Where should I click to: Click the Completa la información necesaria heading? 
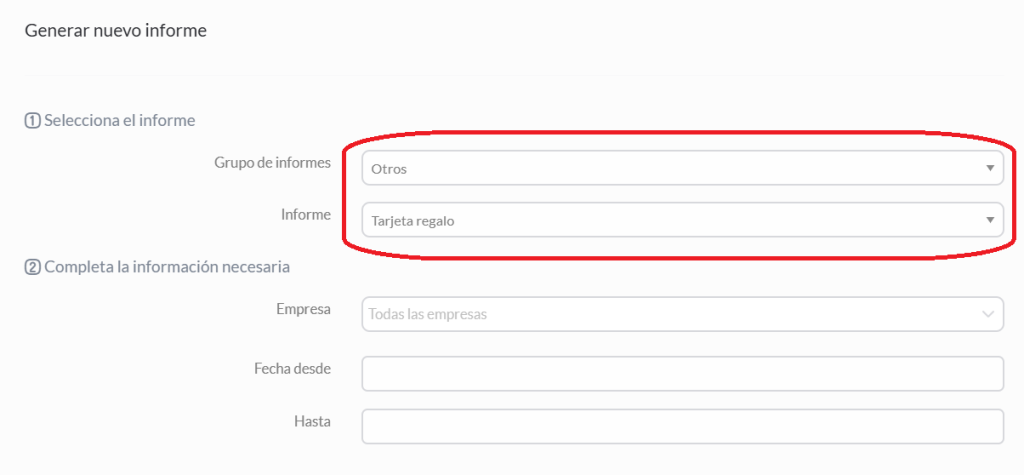[x=167, y=267]
